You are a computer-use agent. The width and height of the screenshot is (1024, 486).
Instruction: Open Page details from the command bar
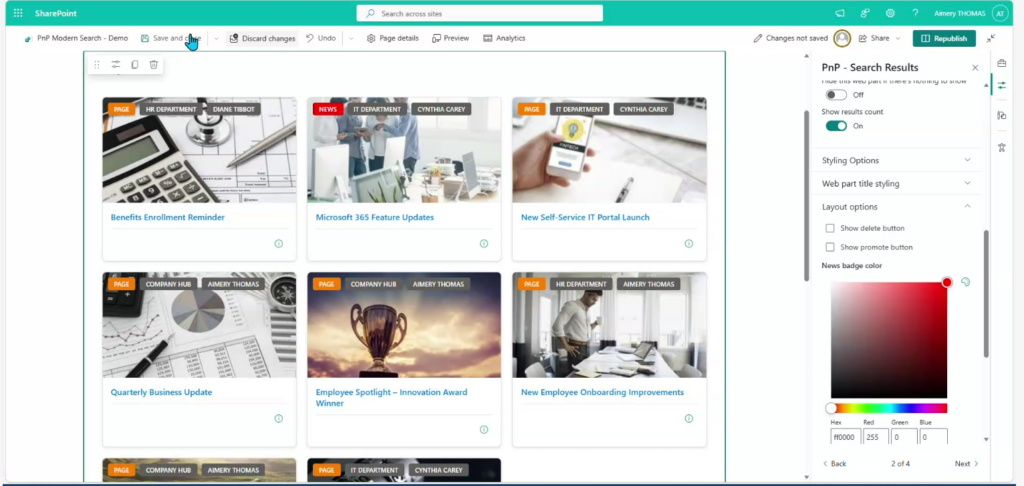[x=392, y=38]
